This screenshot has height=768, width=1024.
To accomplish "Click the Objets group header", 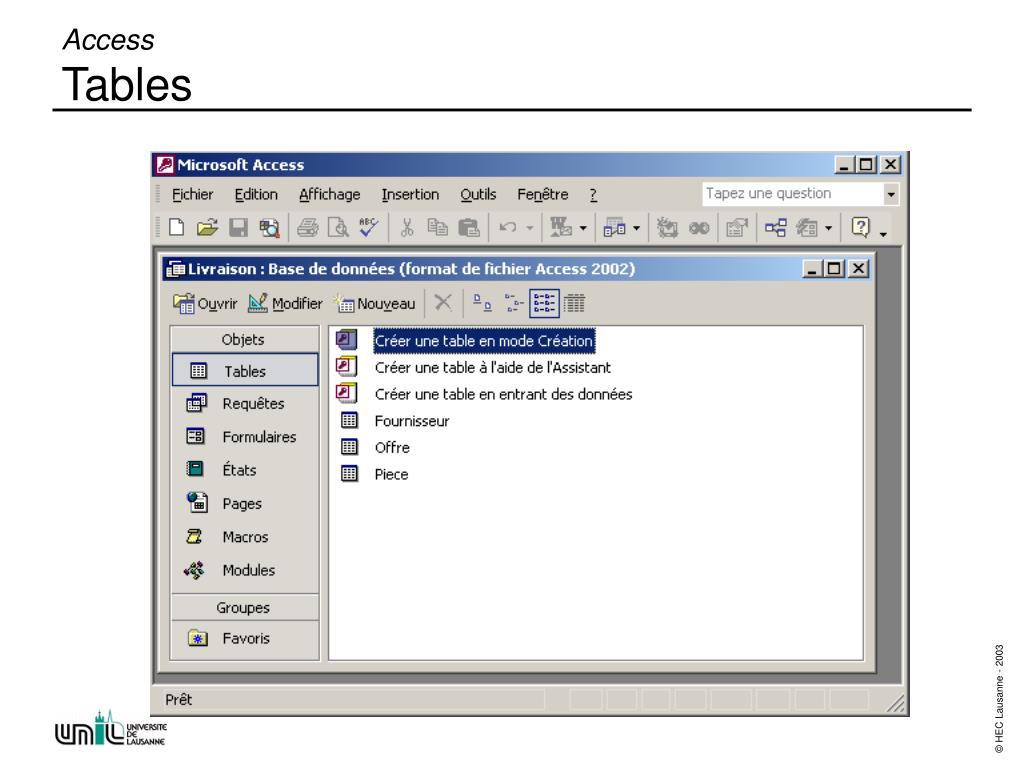I will click(244, 340).
